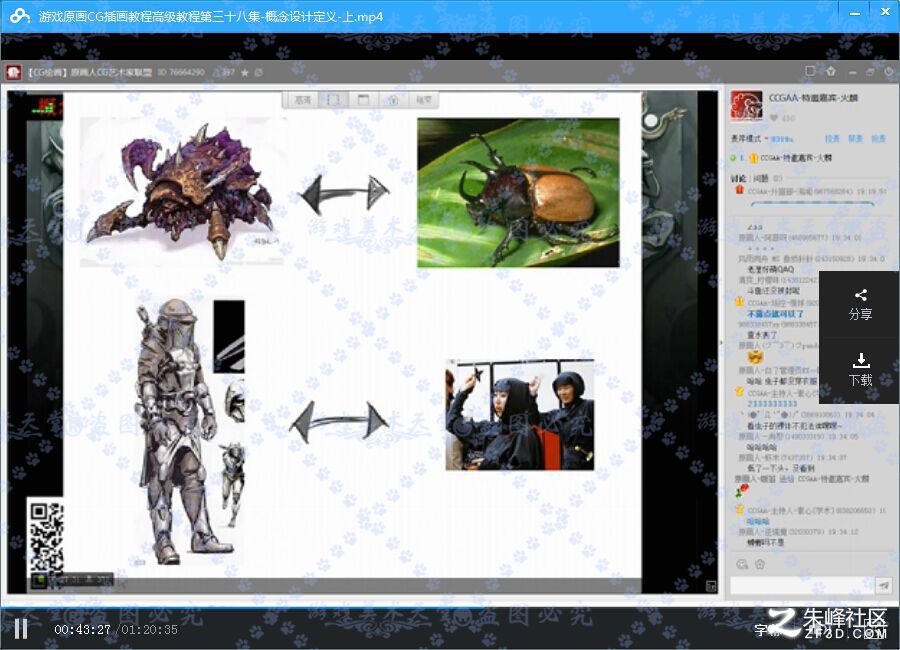Click the CCGAA host avatar image
This screenshot has height=650, width=900.
click(746, 106)
